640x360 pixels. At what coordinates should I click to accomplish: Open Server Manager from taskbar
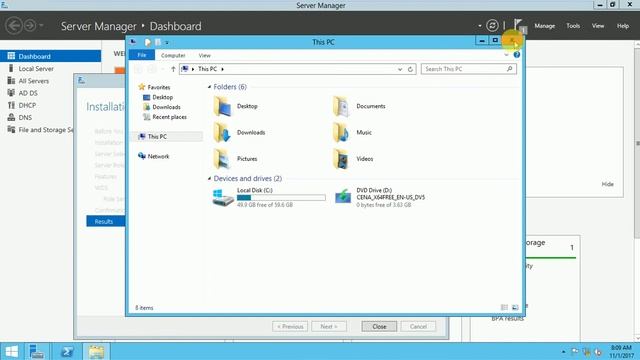(x=37, y=351)
